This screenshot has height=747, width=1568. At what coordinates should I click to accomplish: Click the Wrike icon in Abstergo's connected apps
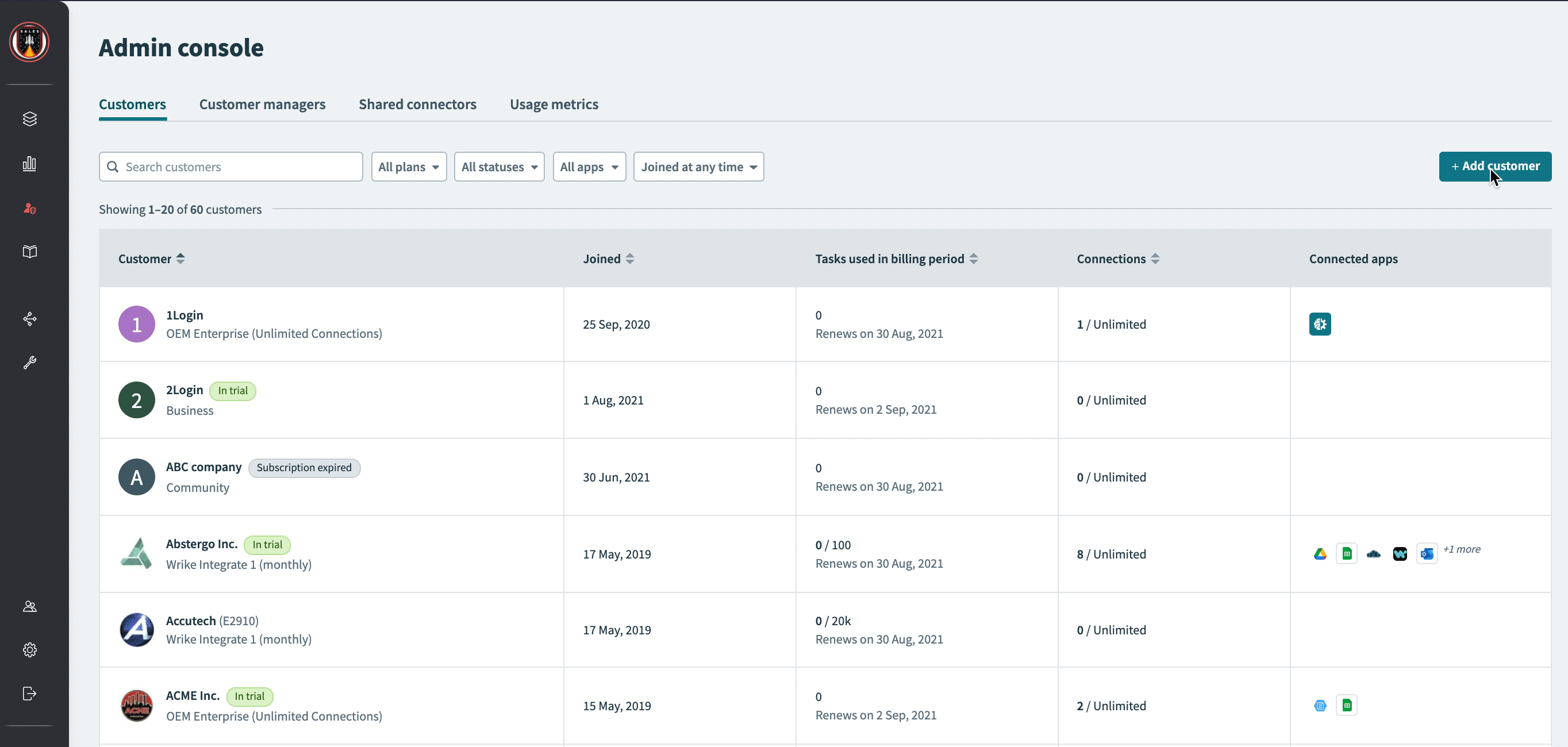point(1400,553)
